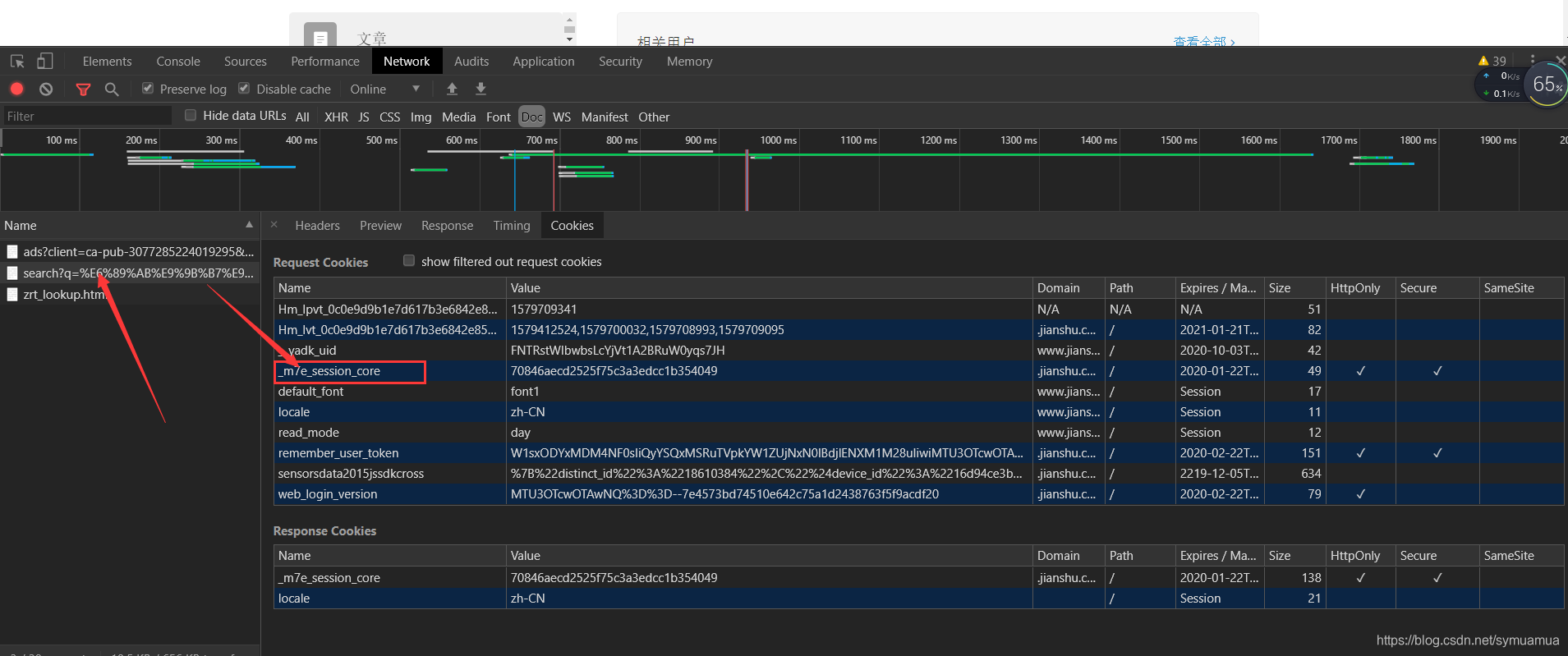Open the Memory tab

(x=689, y=62)
